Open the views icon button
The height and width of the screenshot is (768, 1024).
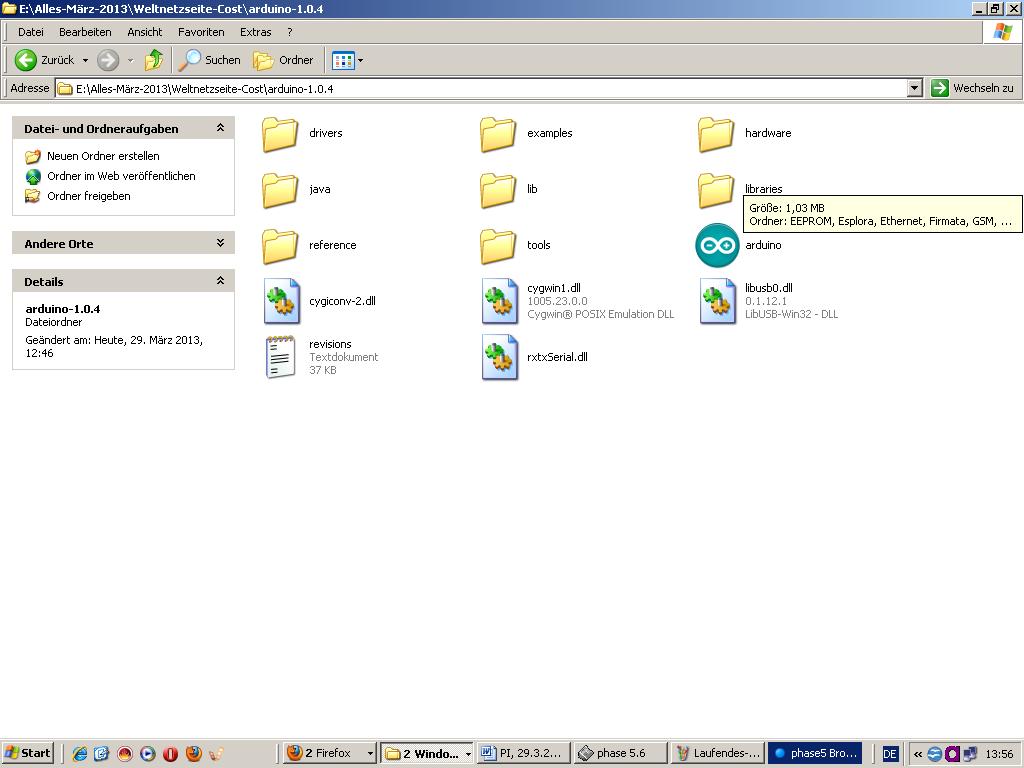(x=344, y=61)
